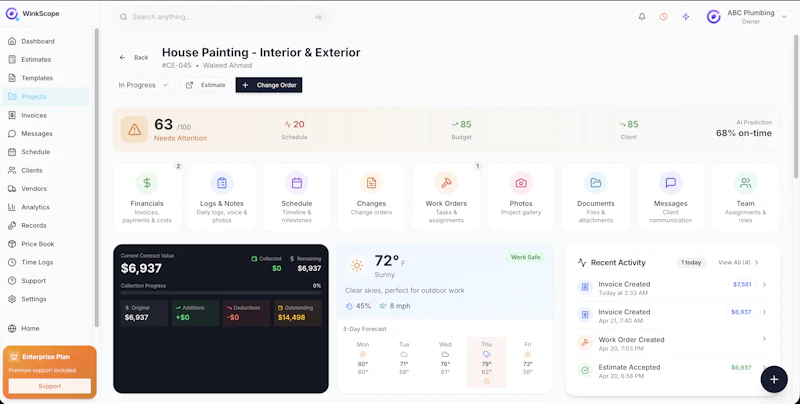Open Price Book in sidebar
The image size is (800, 404).
point(46,244)
